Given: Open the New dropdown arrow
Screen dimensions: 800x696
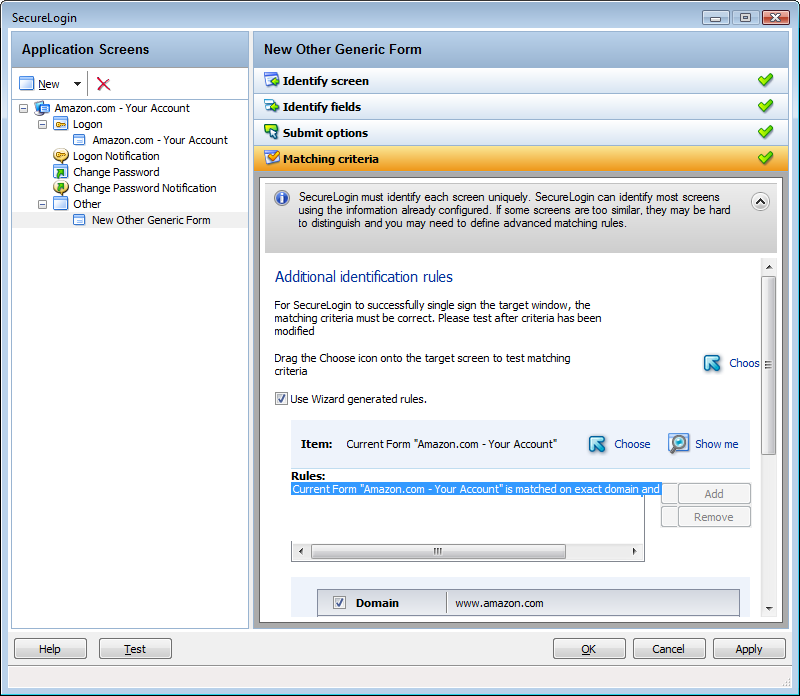Looking at the screenshot, I should (77, 84).
